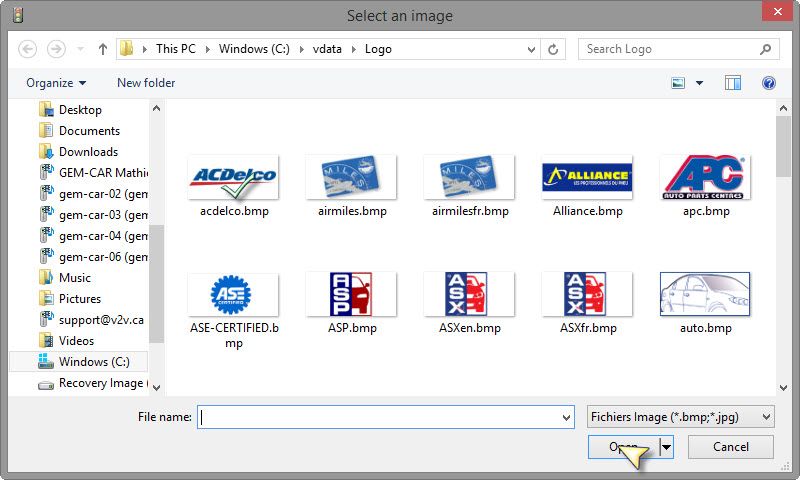This screenshot has width=800, height=480.
Task: Click the folder icon in the address bar
Action: [126, 49]
